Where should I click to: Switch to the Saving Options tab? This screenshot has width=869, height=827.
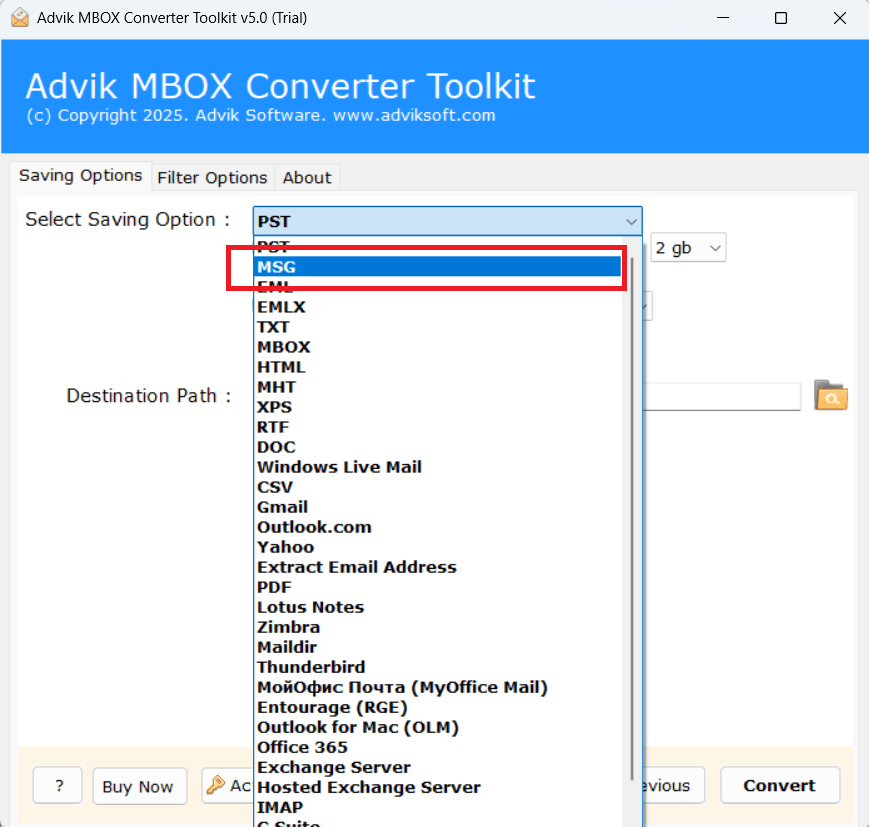point(80,176)
